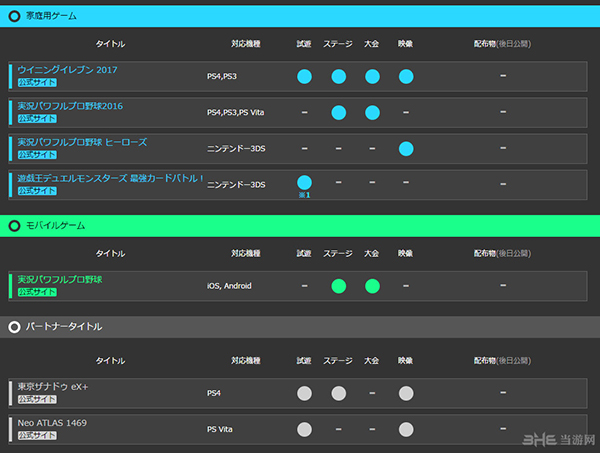The image size is (600, 453).
Task: Click the ステージ dot for 実況パワフルプロ野球2016
Action: pyautogui.click(x=339, y=113)
